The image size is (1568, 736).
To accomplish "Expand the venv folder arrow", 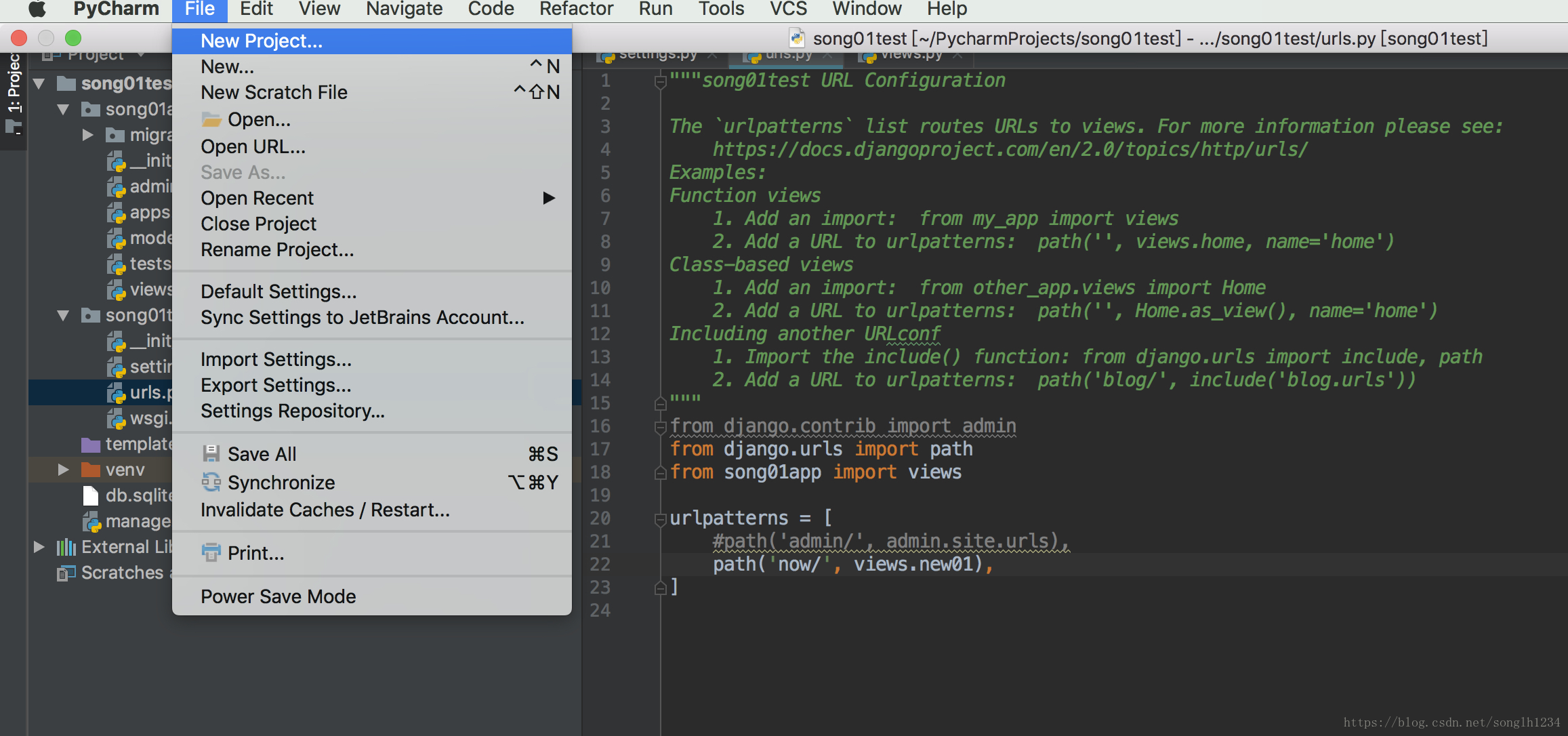I will coord(64,470).
